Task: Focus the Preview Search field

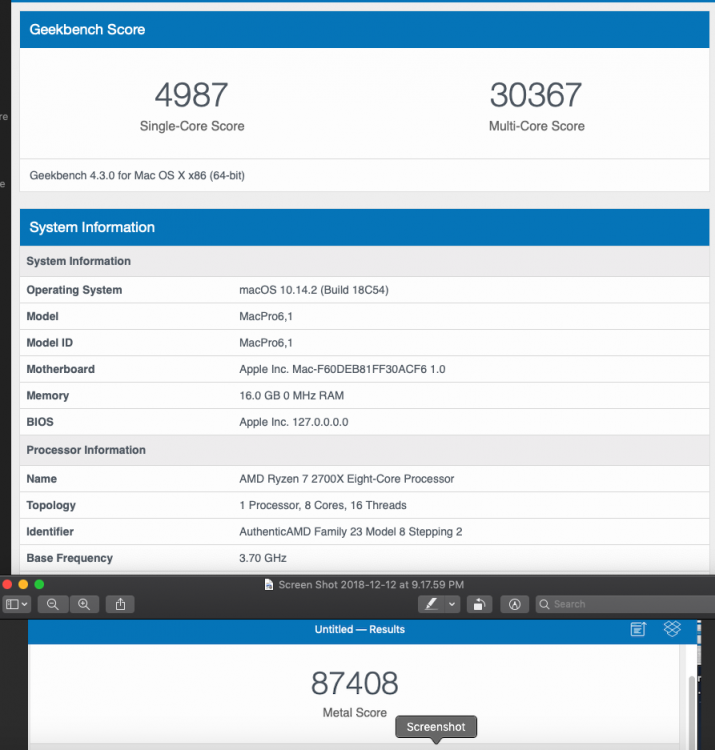Action: point(625,604)
